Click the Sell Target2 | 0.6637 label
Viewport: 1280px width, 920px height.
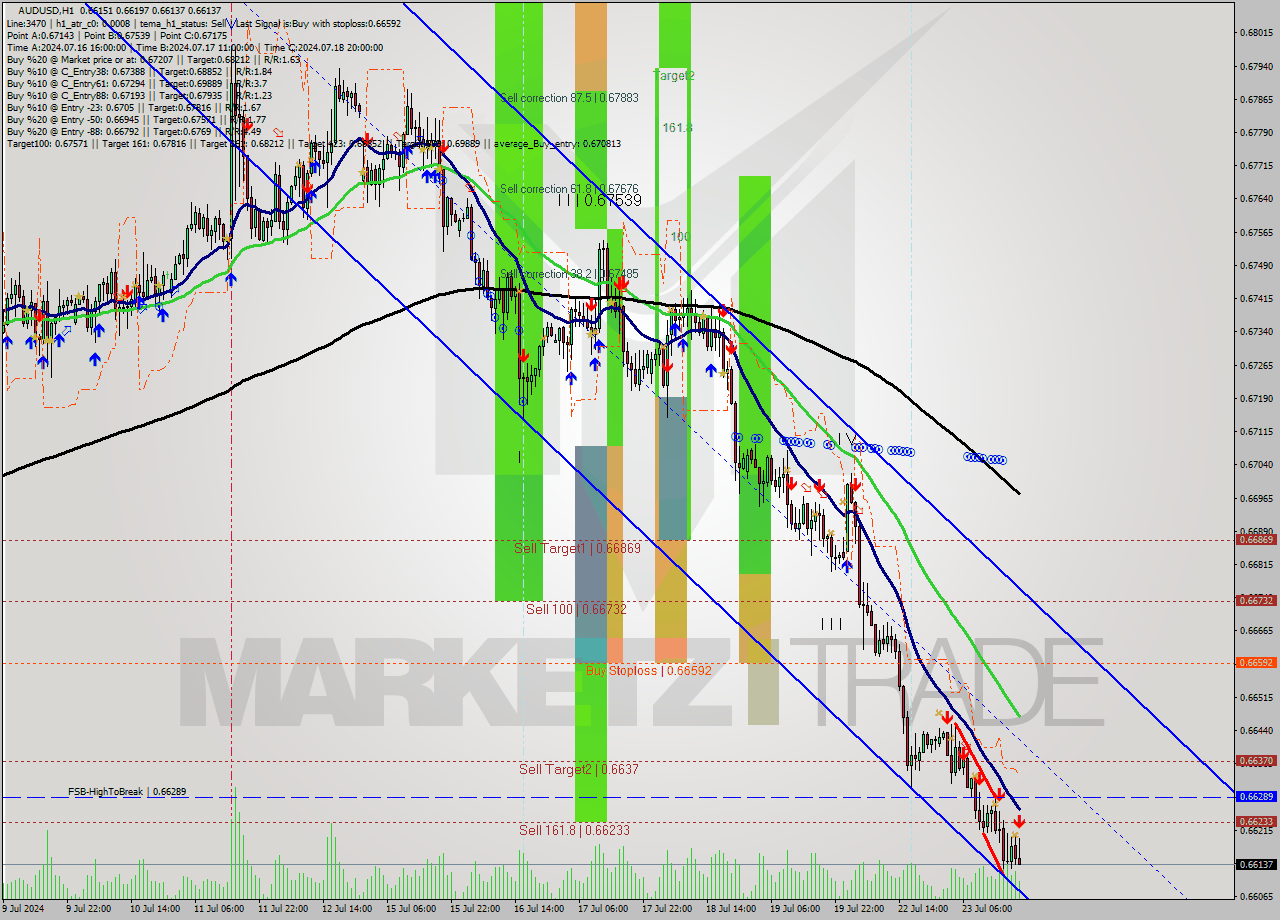578,769
